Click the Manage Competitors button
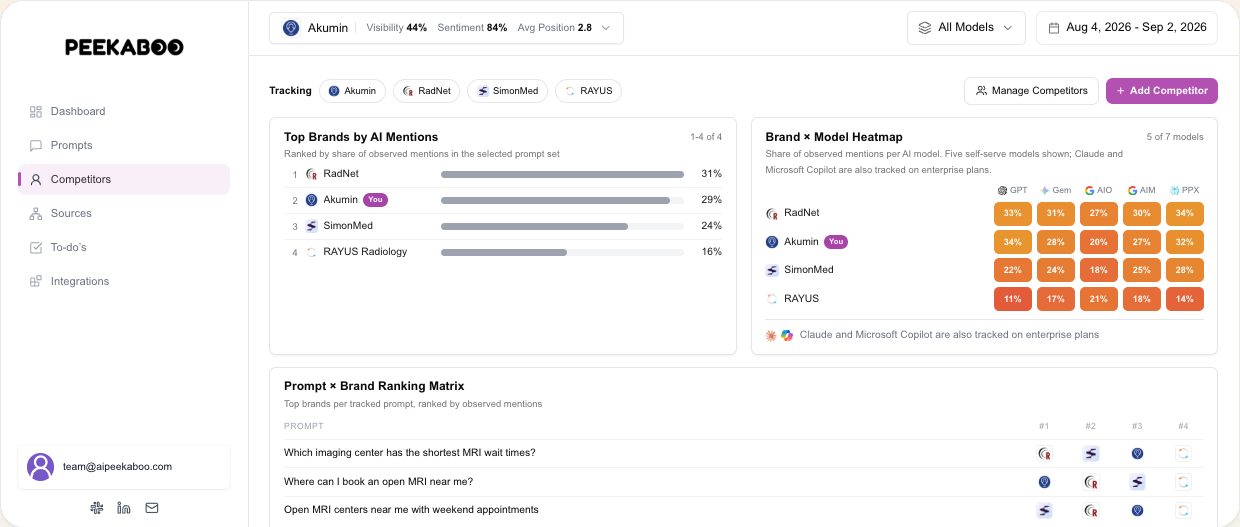1240x527 pixels. (x=1031, y=91)
